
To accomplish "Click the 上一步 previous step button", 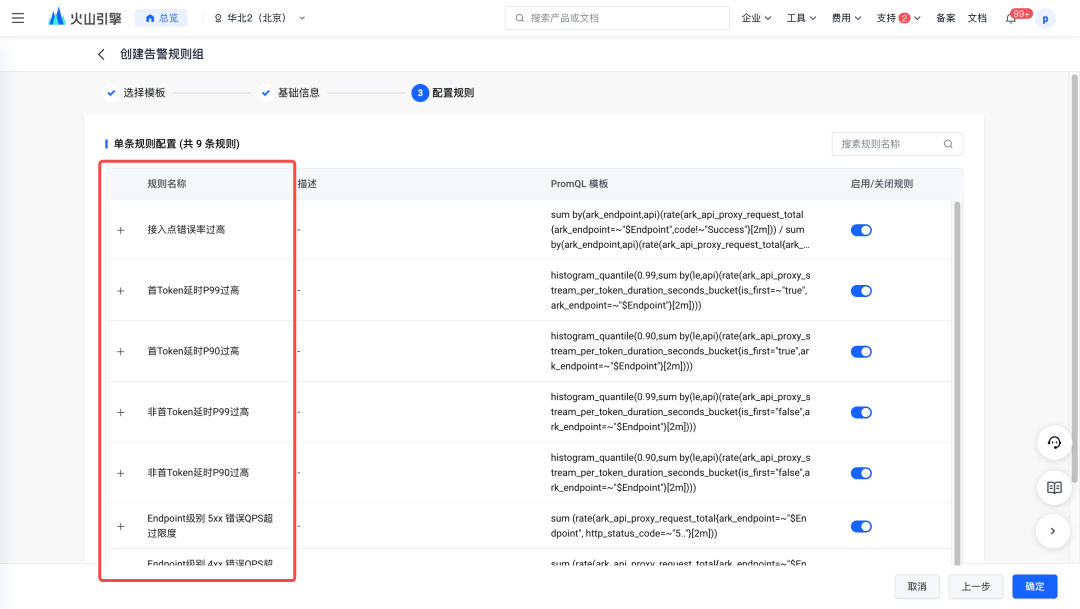I will click(x=976, y=586).
